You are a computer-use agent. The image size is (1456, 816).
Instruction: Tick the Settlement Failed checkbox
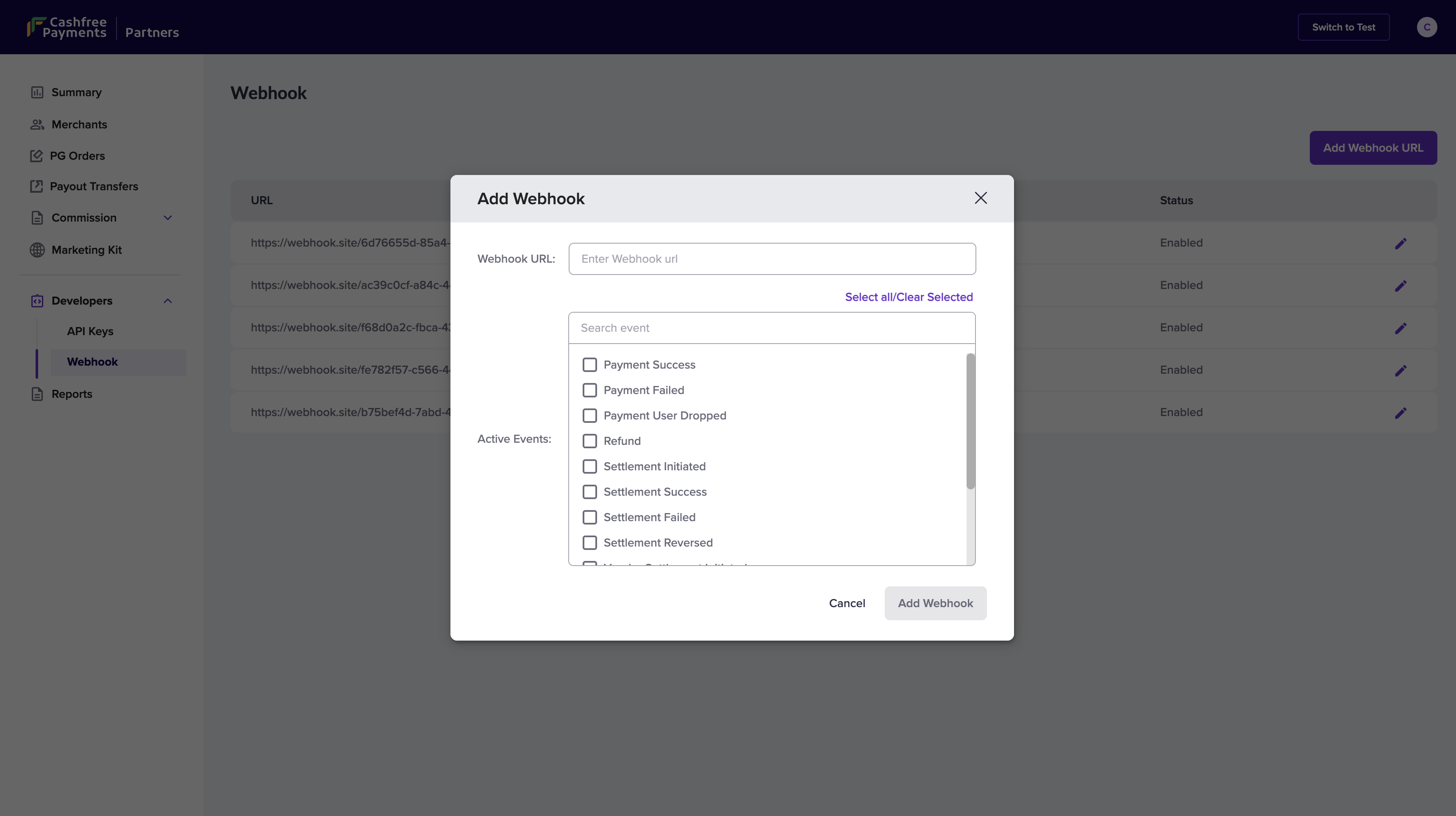pos(589,517)
